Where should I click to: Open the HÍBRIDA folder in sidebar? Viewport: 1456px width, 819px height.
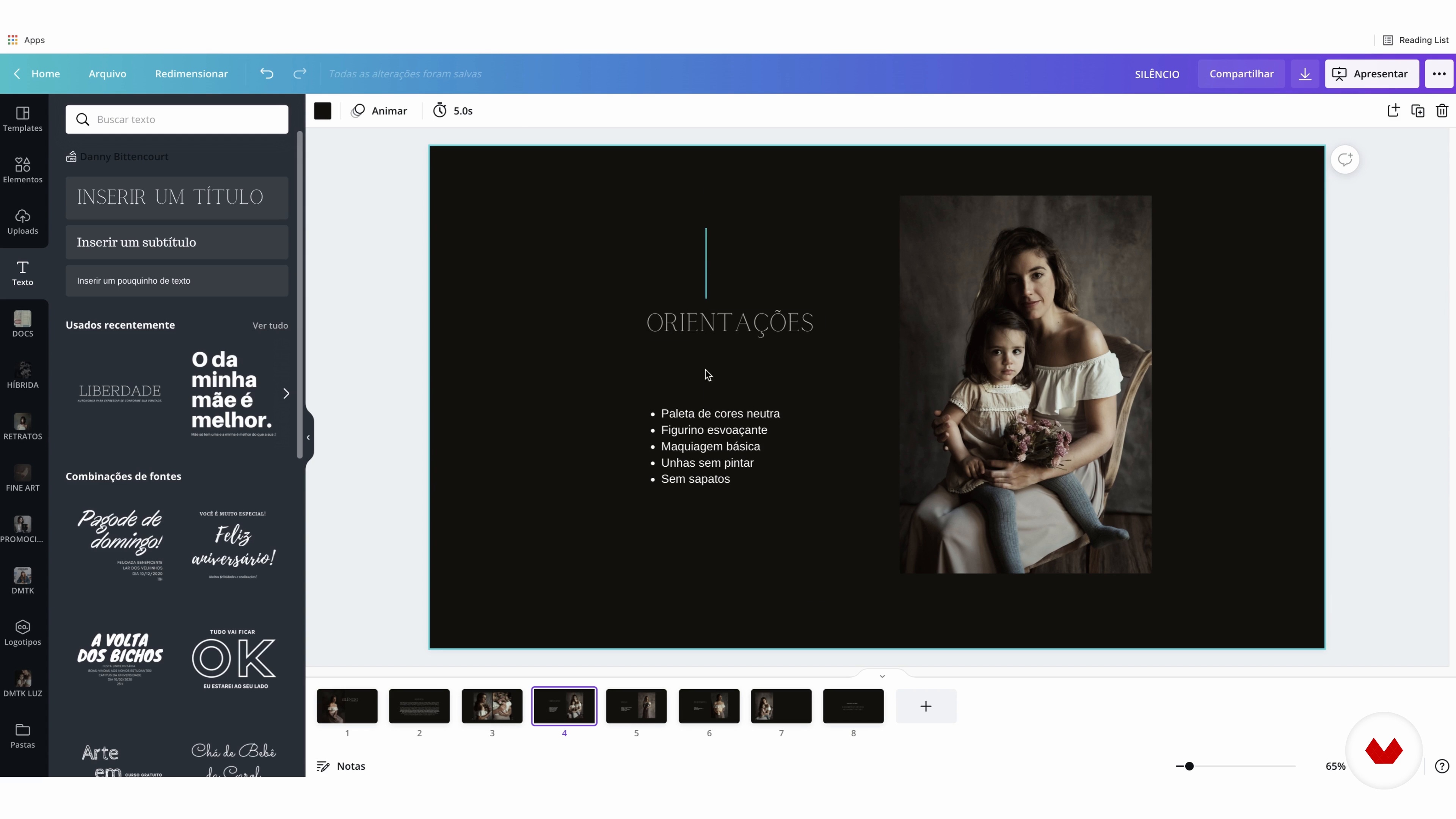23,376
